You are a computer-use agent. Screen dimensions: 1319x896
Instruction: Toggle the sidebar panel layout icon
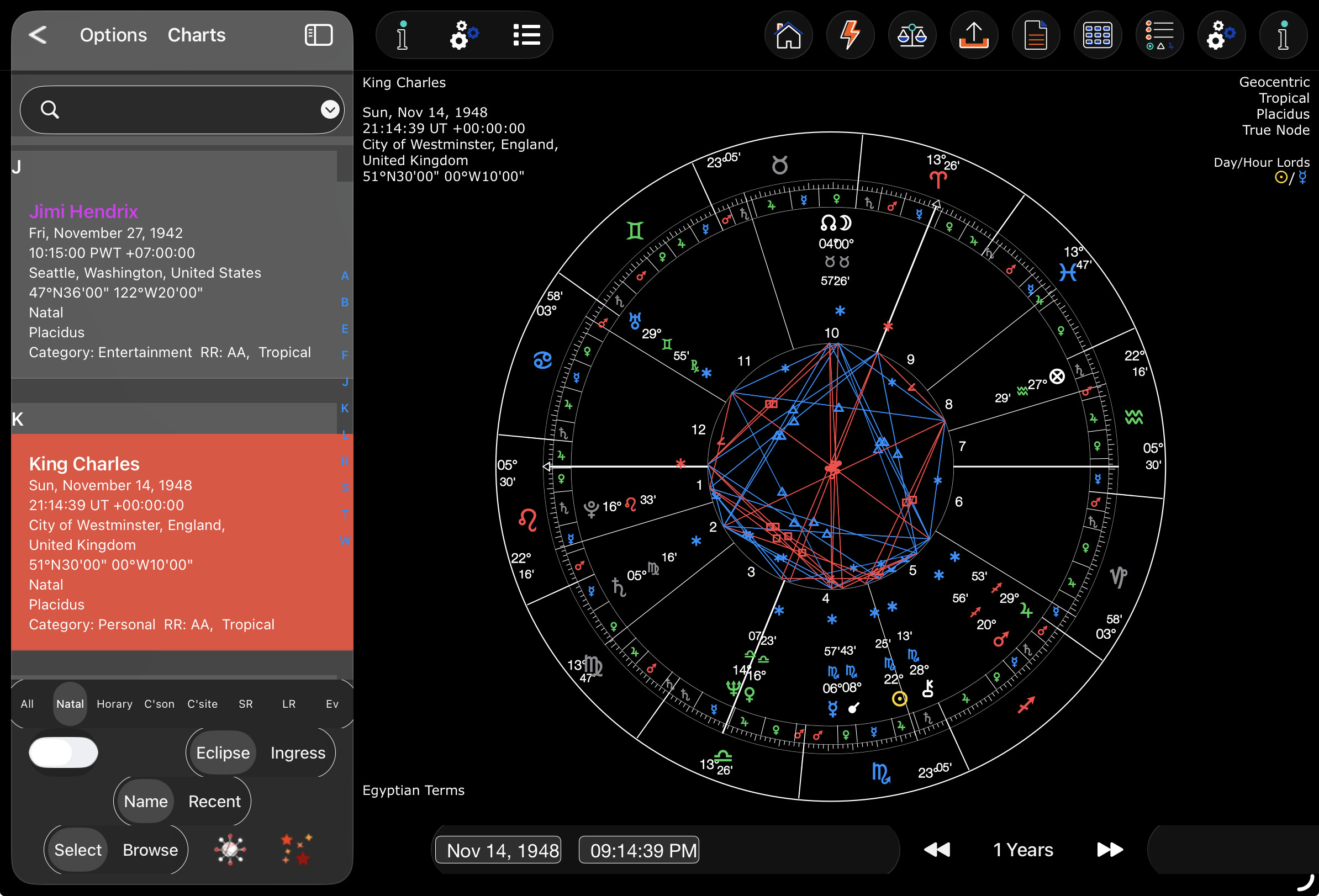[318, 35]
